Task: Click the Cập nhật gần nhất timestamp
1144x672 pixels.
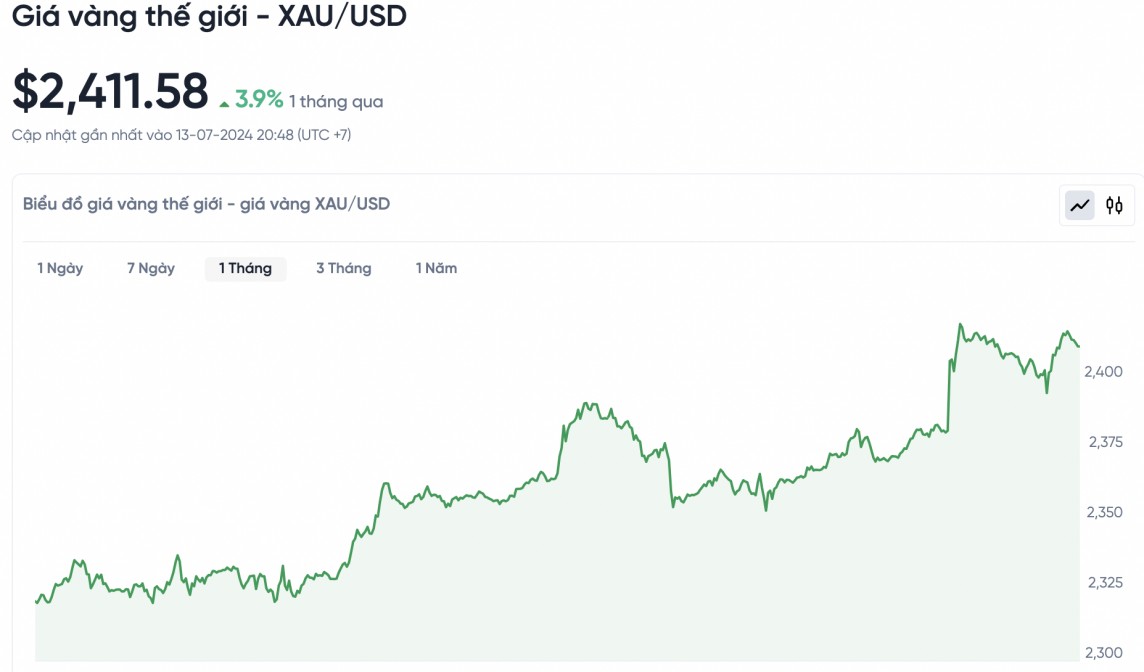Action: click(181, 135)
